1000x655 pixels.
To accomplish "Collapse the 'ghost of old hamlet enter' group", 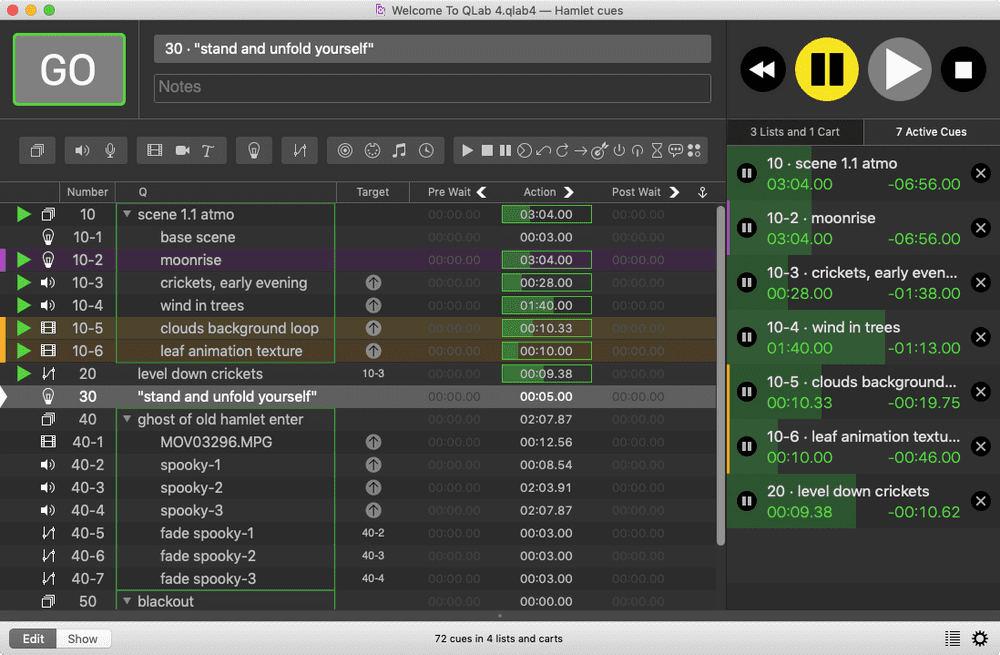I will pos(127,419).
